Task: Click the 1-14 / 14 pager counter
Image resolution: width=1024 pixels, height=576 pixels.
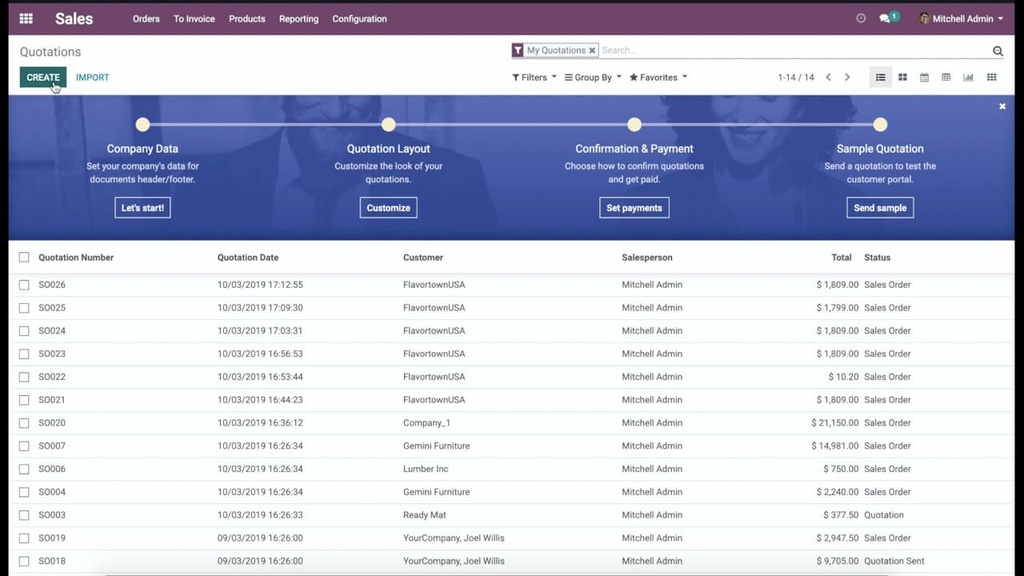Action: pos(796,77)
